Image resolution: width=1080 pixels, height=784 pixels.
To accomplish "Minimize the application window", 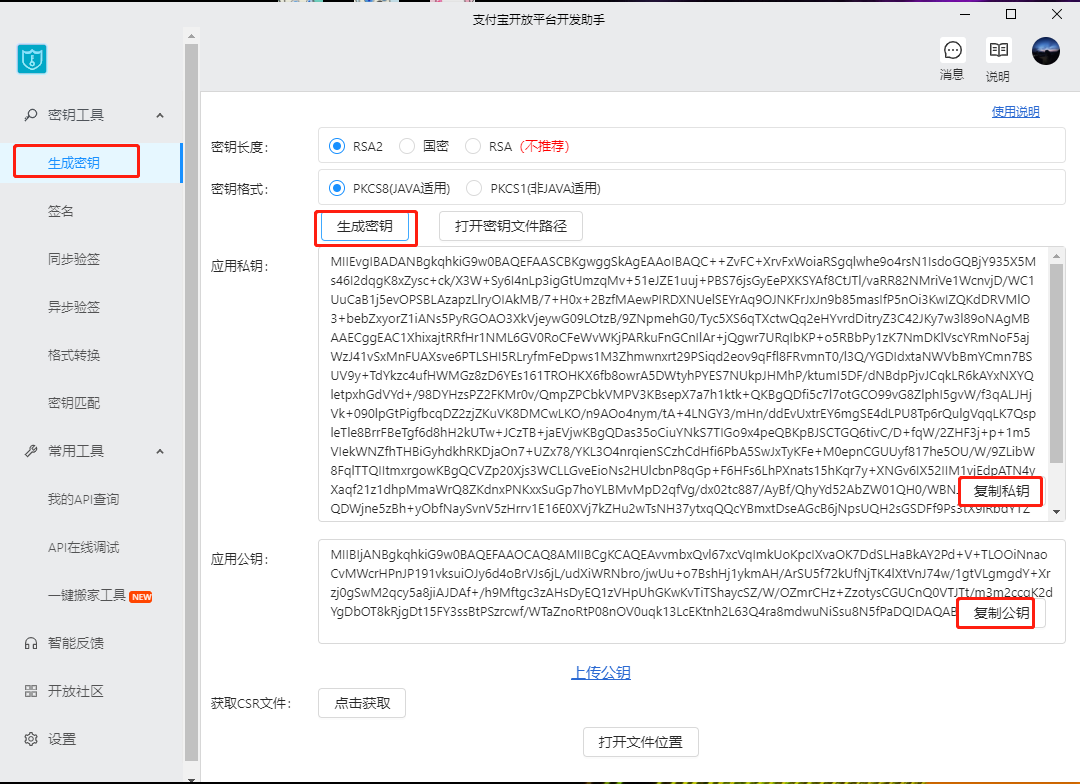I will (x=965, y=14).
